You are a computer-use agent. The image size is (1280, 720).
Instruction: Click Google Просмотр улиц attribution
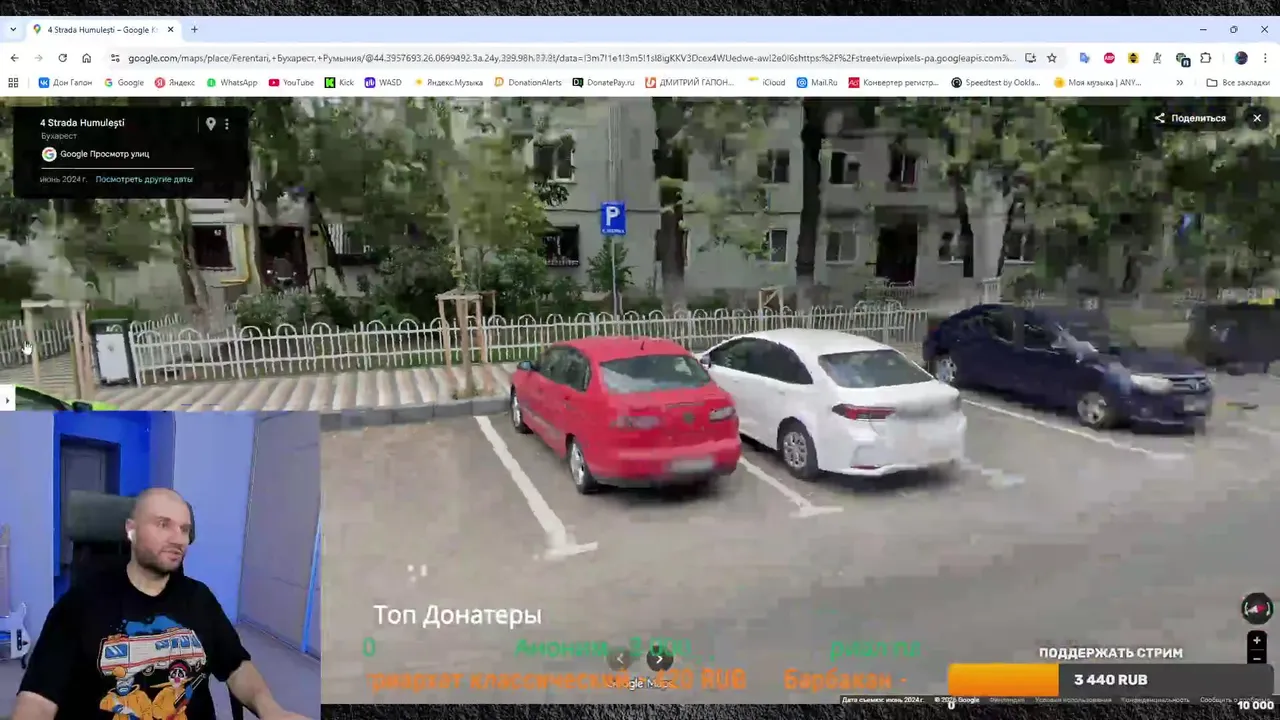tap(95, 154)
